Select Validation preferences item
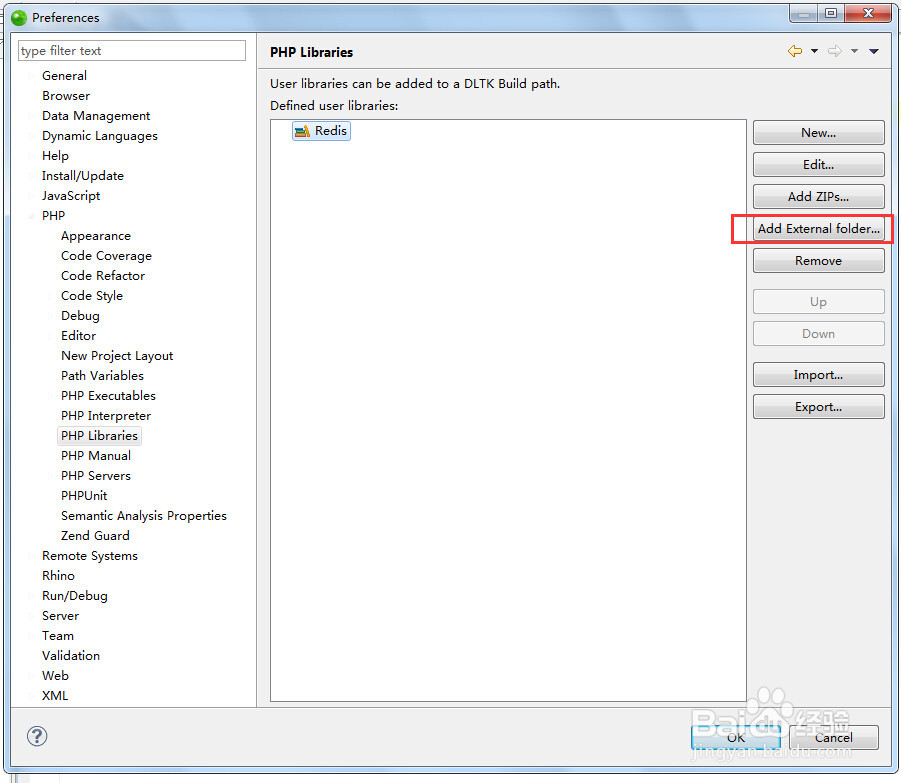Screen dimensions: 901x783 [71, 656]
